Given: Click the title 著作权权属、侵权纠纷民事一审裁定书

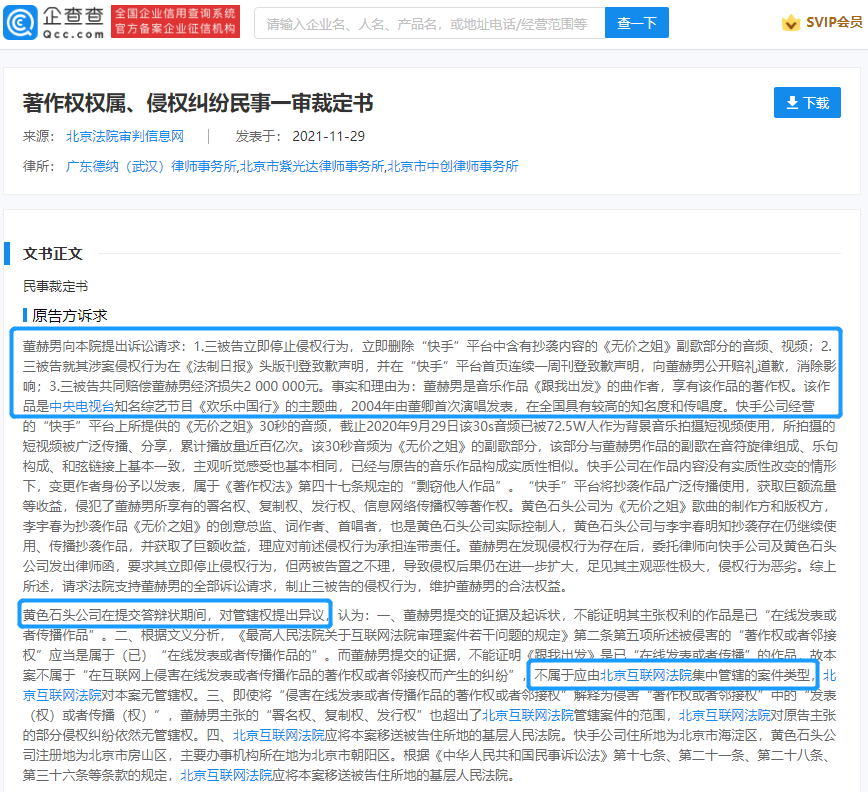Looking at the screenshot, I should click(198, 103).
